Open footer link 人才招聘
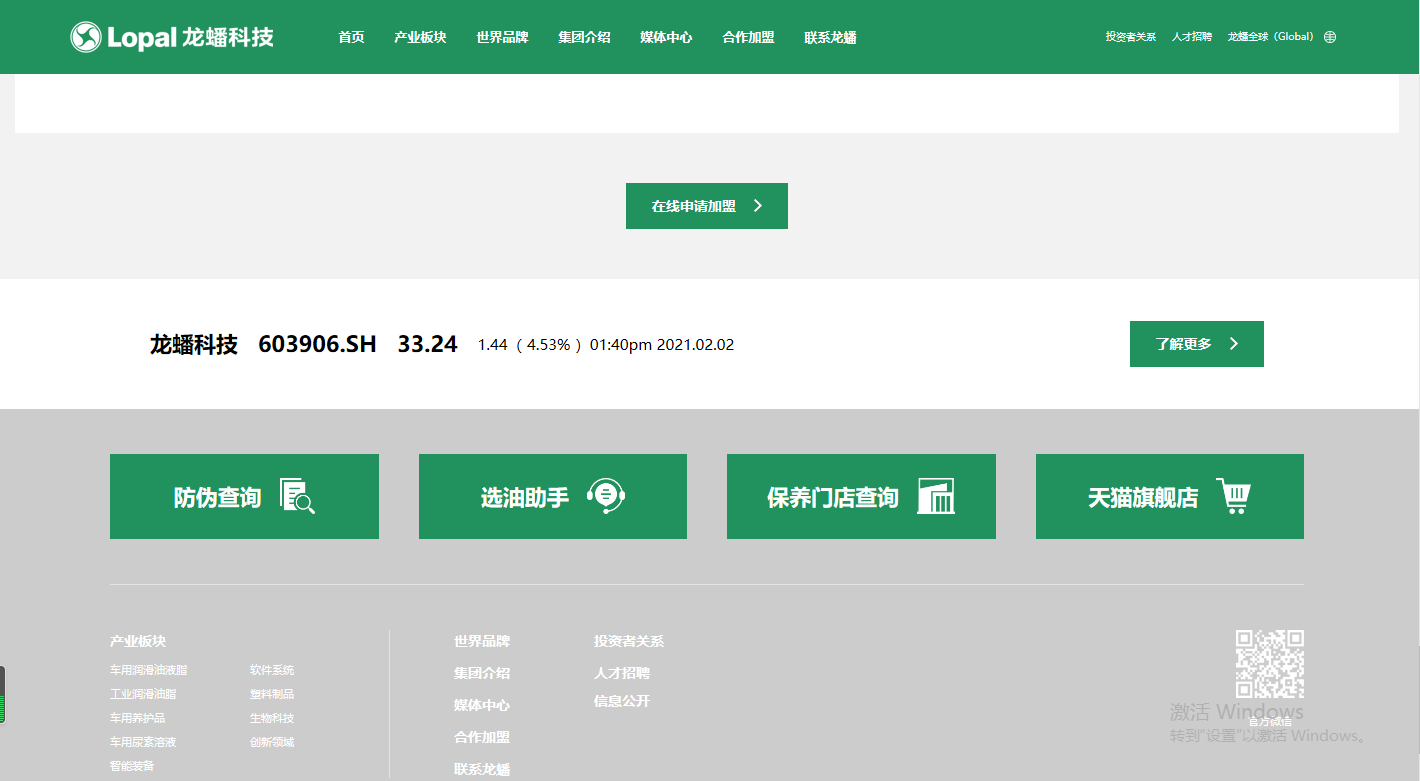 click(x=622, y=673)
